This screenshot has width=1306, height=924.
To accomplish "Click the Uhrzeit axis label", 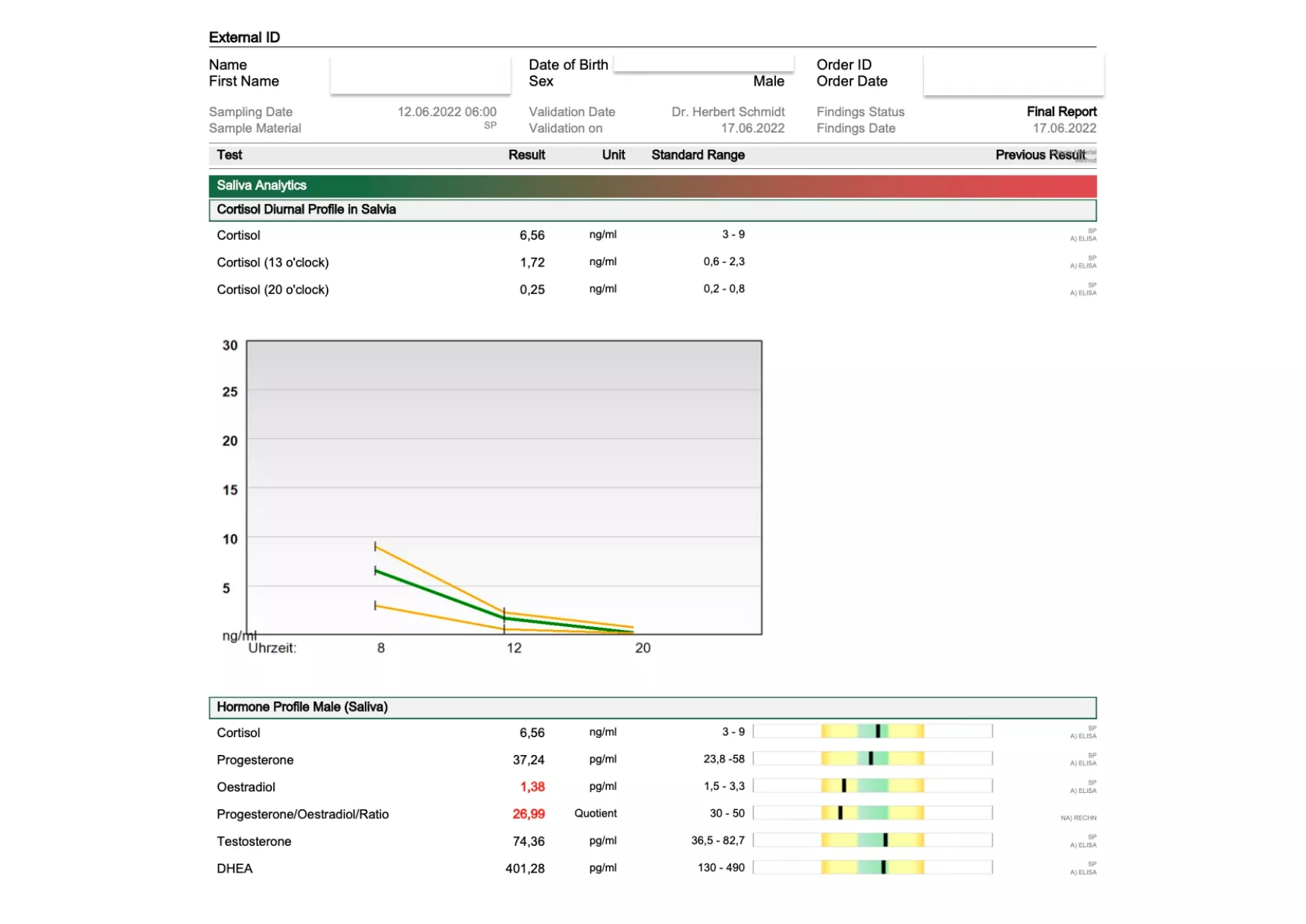I will [x=272, y=649].
